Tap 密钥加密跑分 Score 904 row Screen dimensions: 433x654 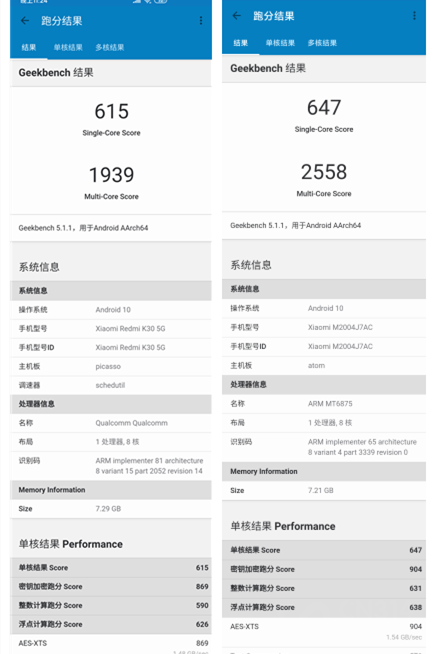click(324, 569)
